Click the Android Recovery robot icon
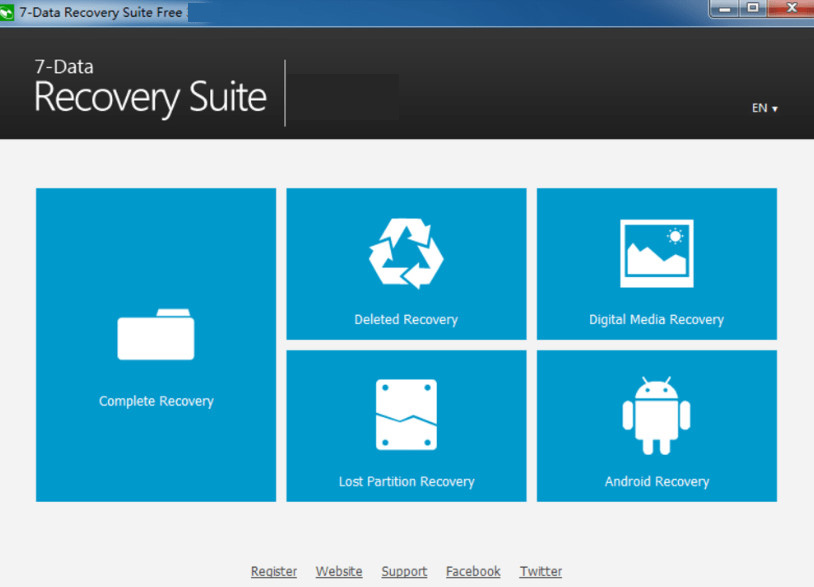 click(x=656, y=416)
